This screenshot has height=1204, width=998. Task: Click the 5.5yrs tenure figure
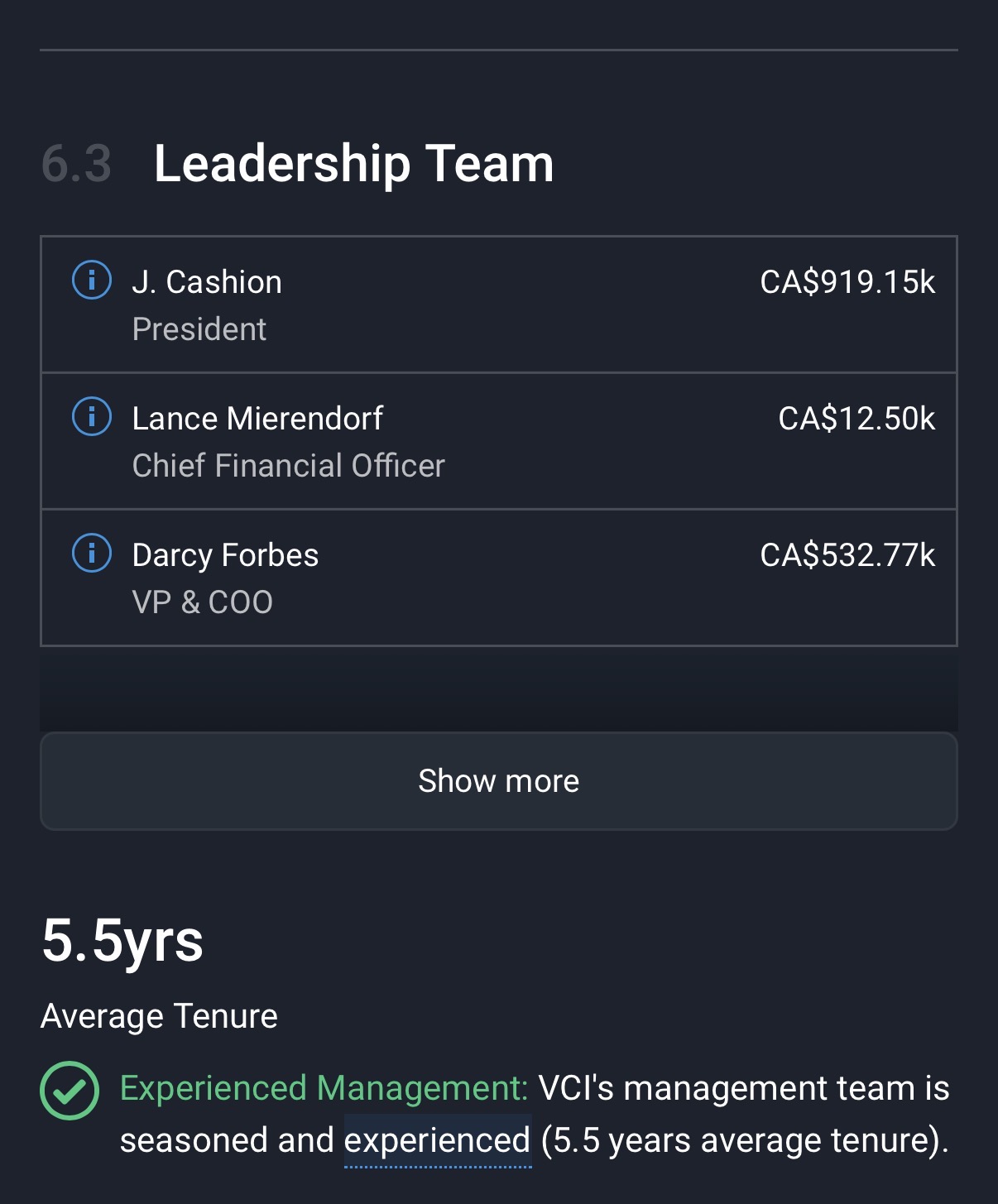pyautogui.click(x=122, y=941)
